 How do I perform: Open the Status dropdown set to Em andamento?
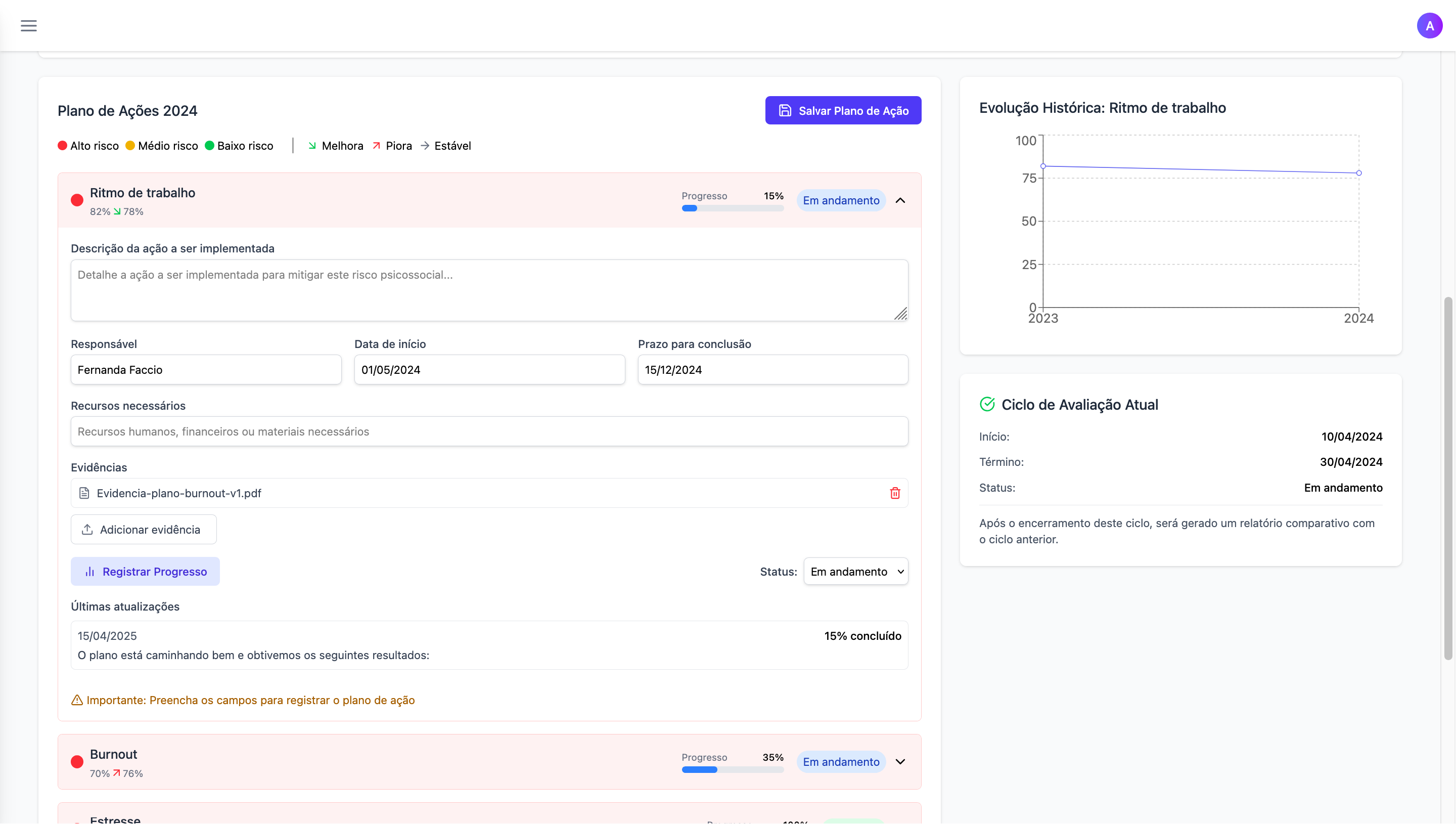(x=855, y=572)
